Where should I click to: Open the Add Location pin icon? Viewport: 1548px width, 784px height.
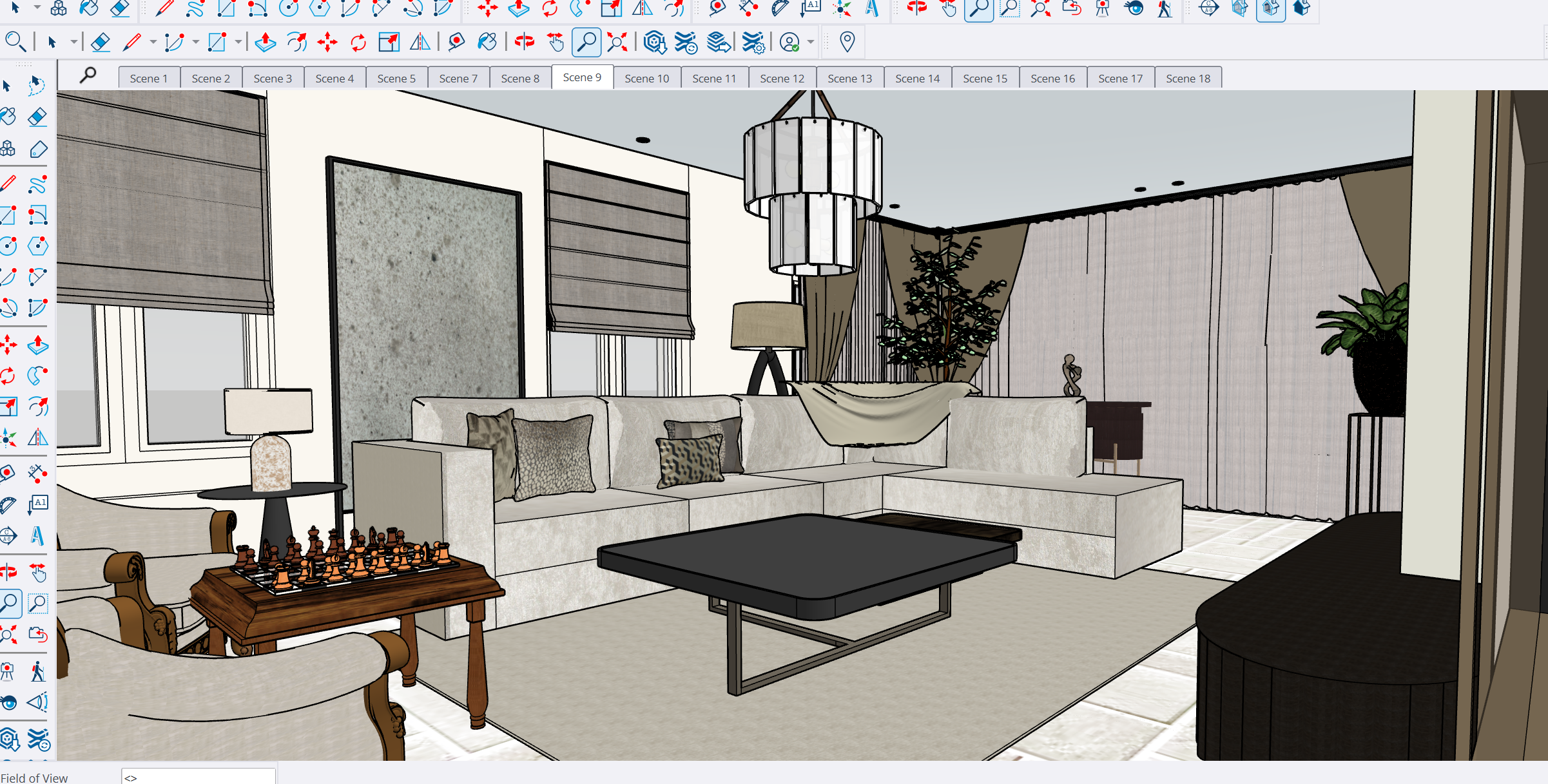click(847, 43)
